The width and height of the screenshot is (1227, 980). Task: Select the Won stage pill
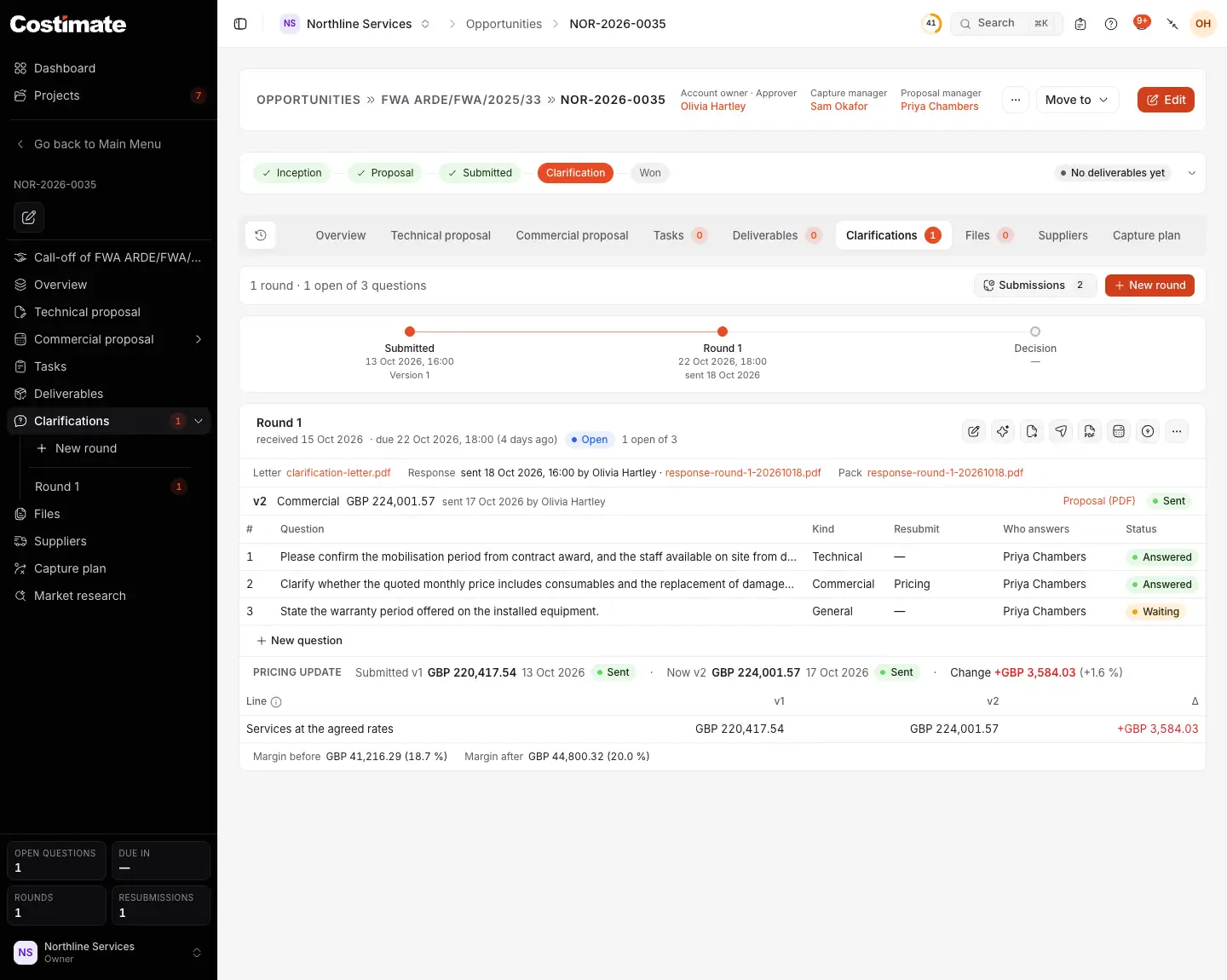650,173
